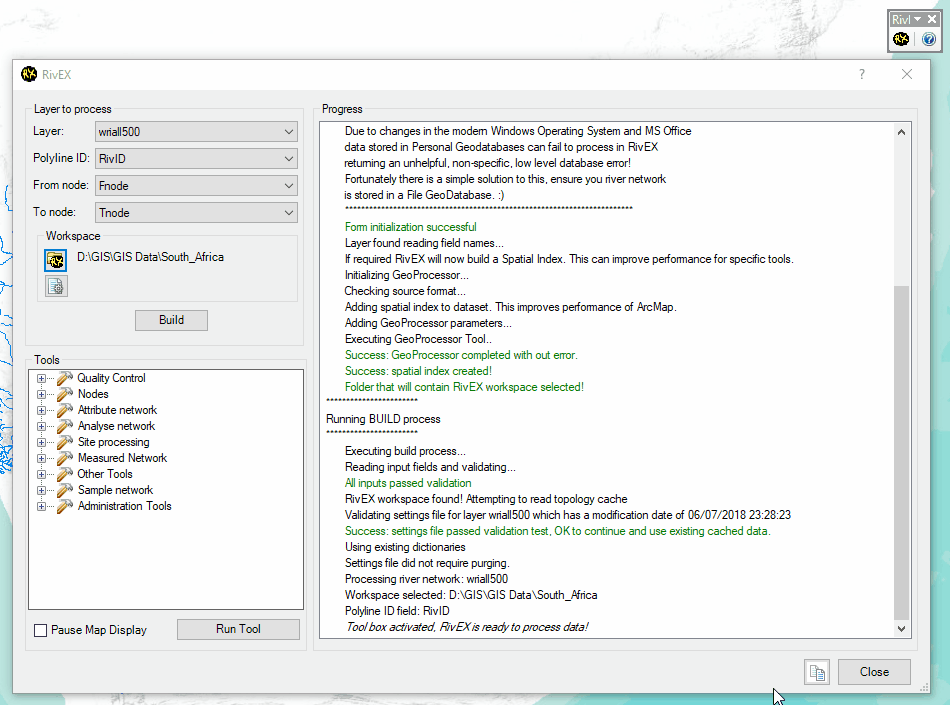Viewport: 950px width, 705px height.
Task: Click the Close button at bottom right
Action: point(874,672)
